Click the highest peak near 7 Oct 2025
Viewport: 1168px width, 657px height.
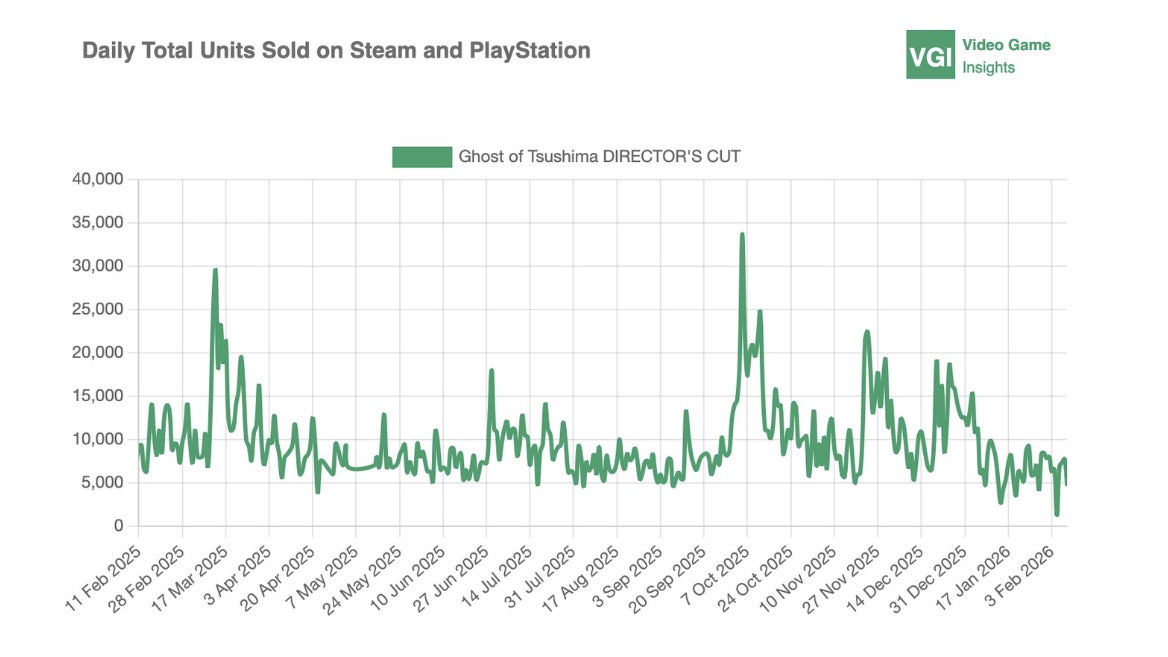click(x=742, y=235)
